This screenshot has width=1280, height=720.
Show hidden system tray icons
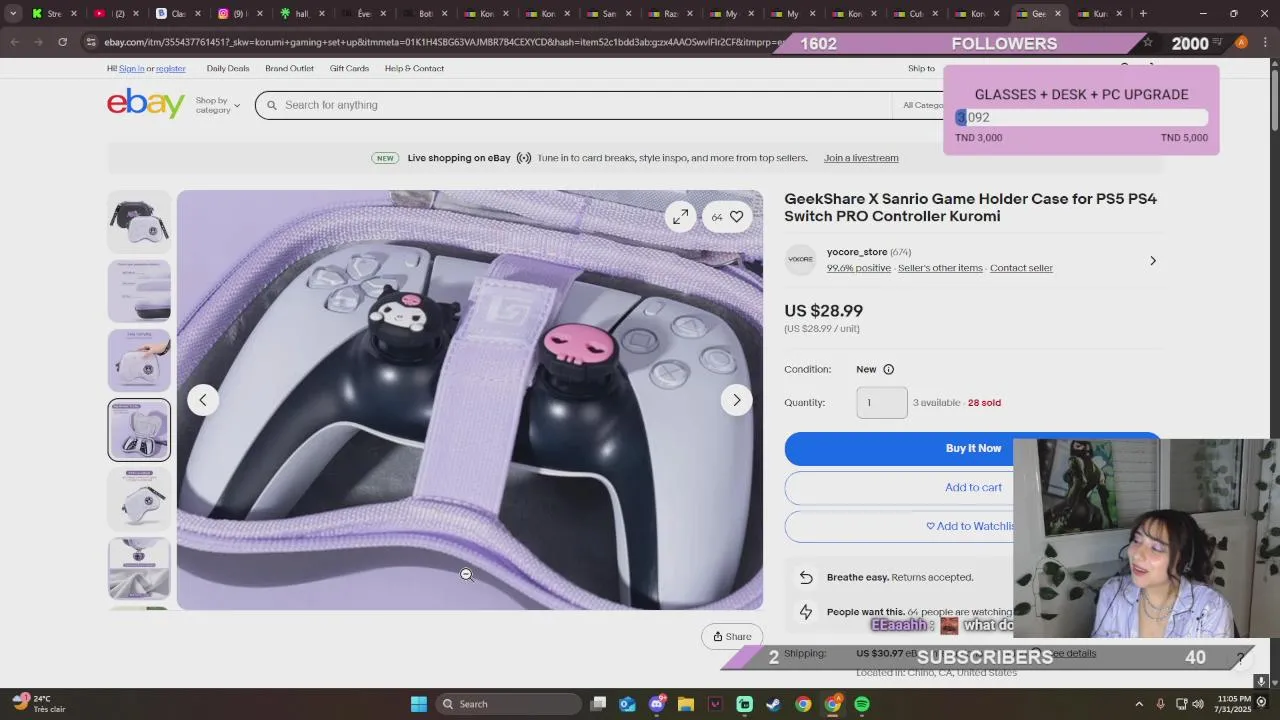tap(1139, 704)
